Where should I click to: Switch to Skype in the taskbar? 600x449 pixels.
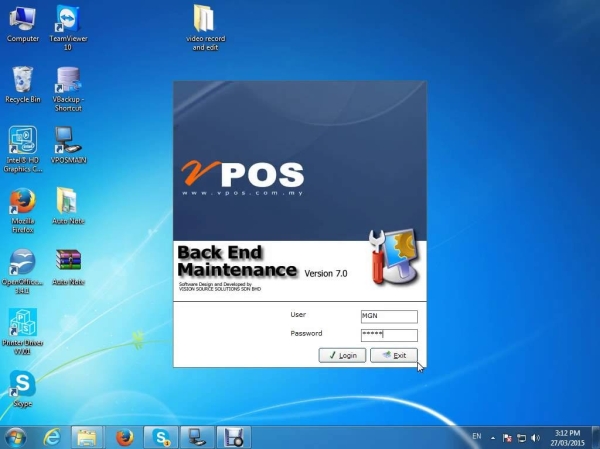(x=161, y=437)
